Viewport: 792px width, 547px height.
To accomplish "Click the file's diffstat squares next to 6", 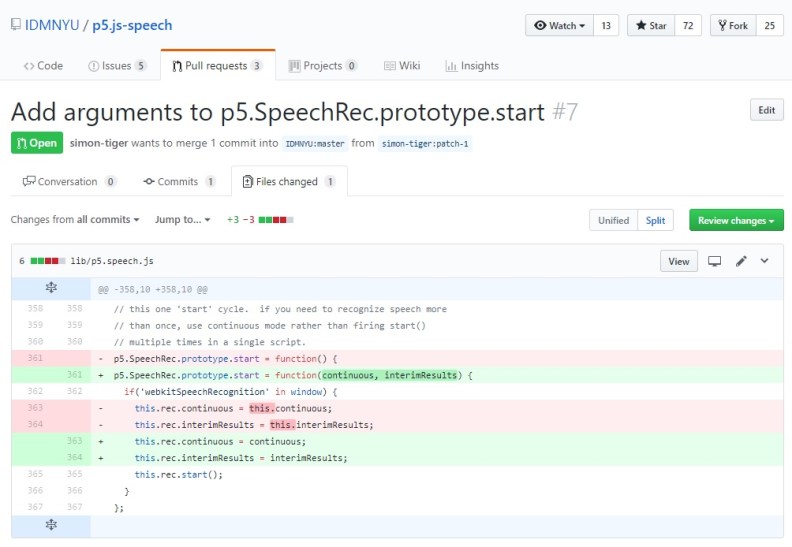I will pos(48,261).
